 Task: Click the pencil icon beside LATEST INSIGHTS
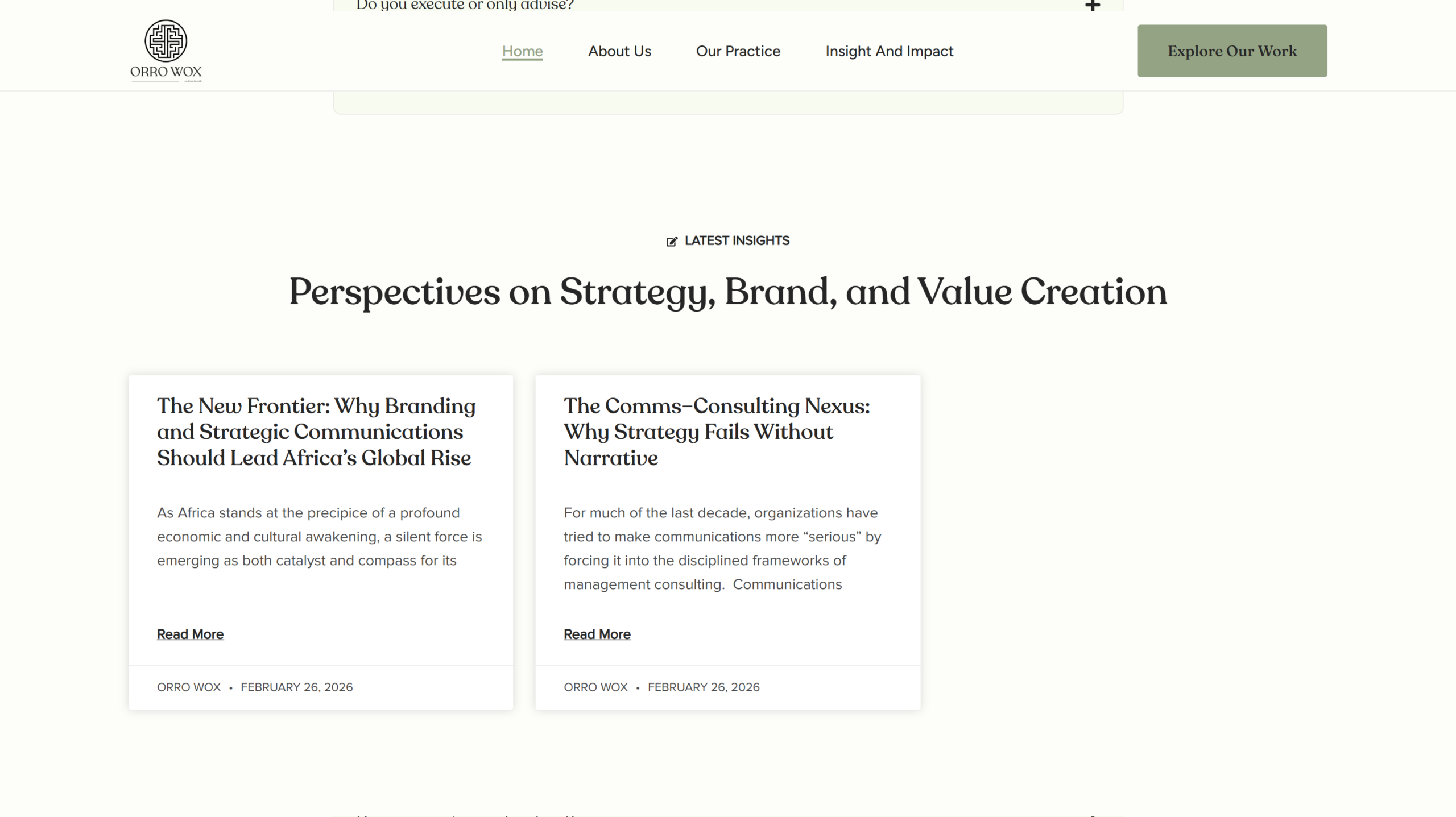(x=672, y=240)
